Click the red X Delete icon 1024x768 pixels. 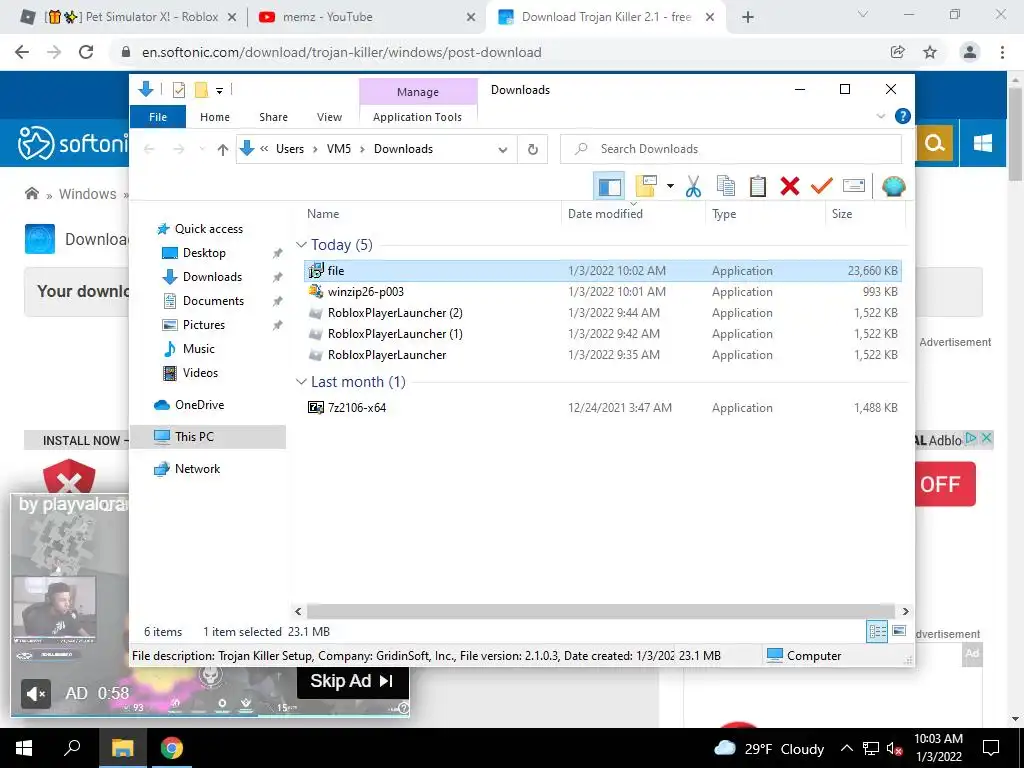click(790, 187)
